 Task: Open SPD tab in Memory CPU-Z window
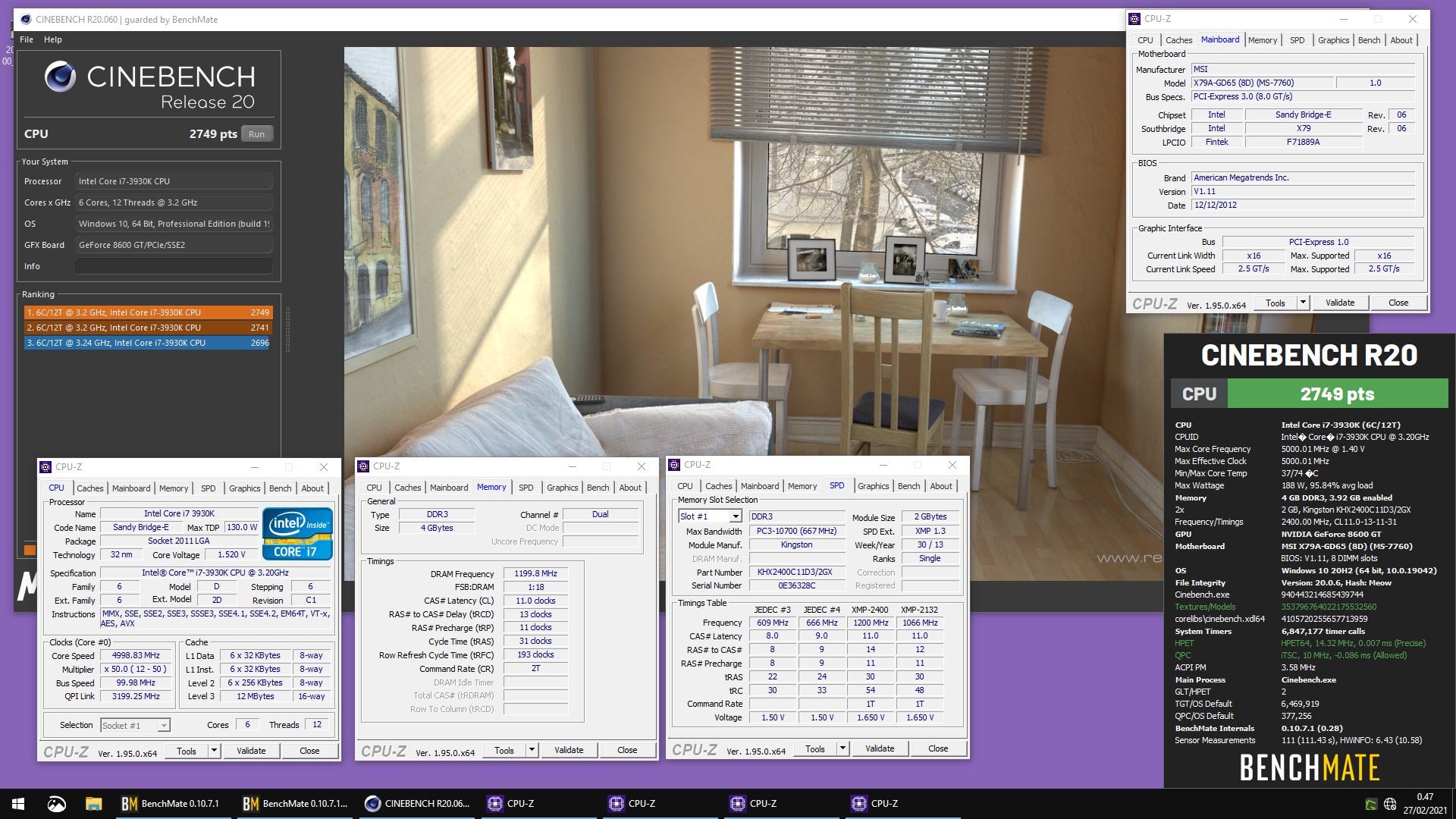(526, 488)
